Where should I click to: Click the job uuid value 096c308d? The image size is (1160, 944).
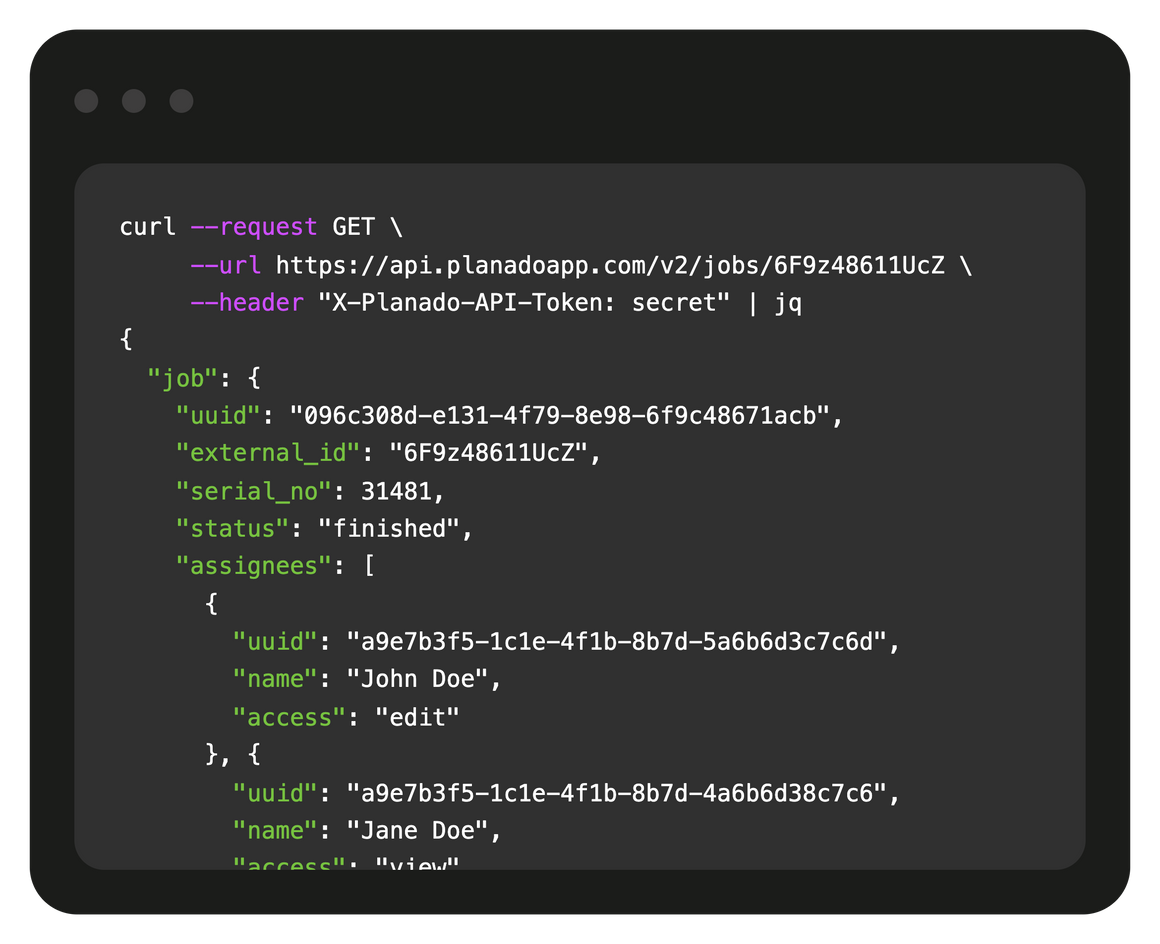(x=559, y=416)
